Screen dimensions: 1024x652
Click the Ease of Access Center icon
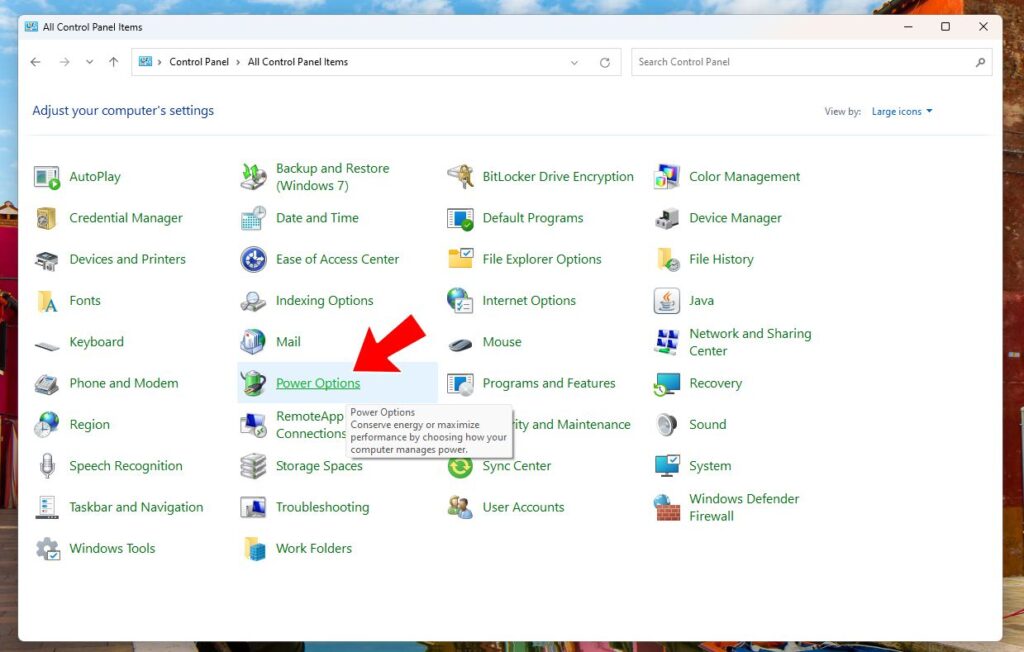tap(253, 259)
